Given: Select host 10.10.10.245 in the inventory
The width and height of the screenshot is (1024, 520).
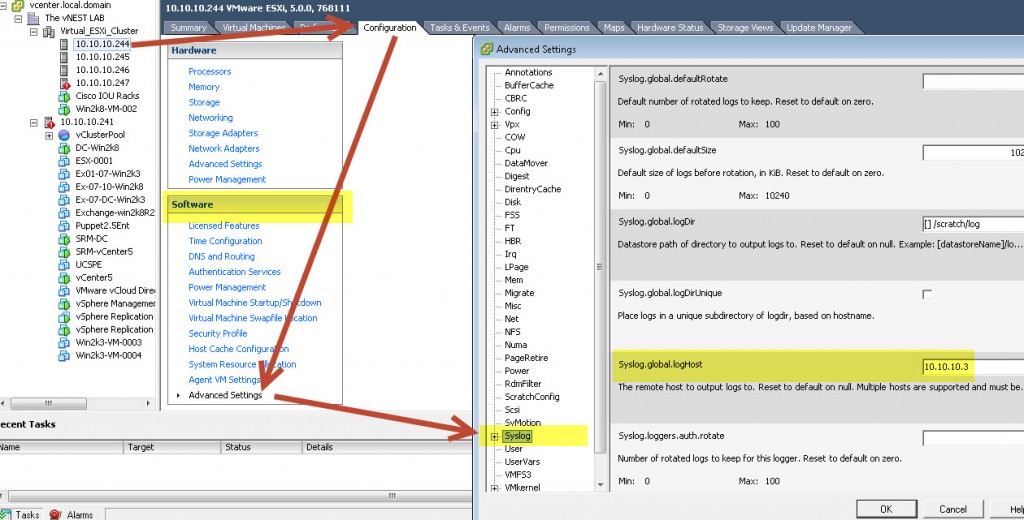Looking at the screenshot, I should pyautogui.click(x=102, y=57).
